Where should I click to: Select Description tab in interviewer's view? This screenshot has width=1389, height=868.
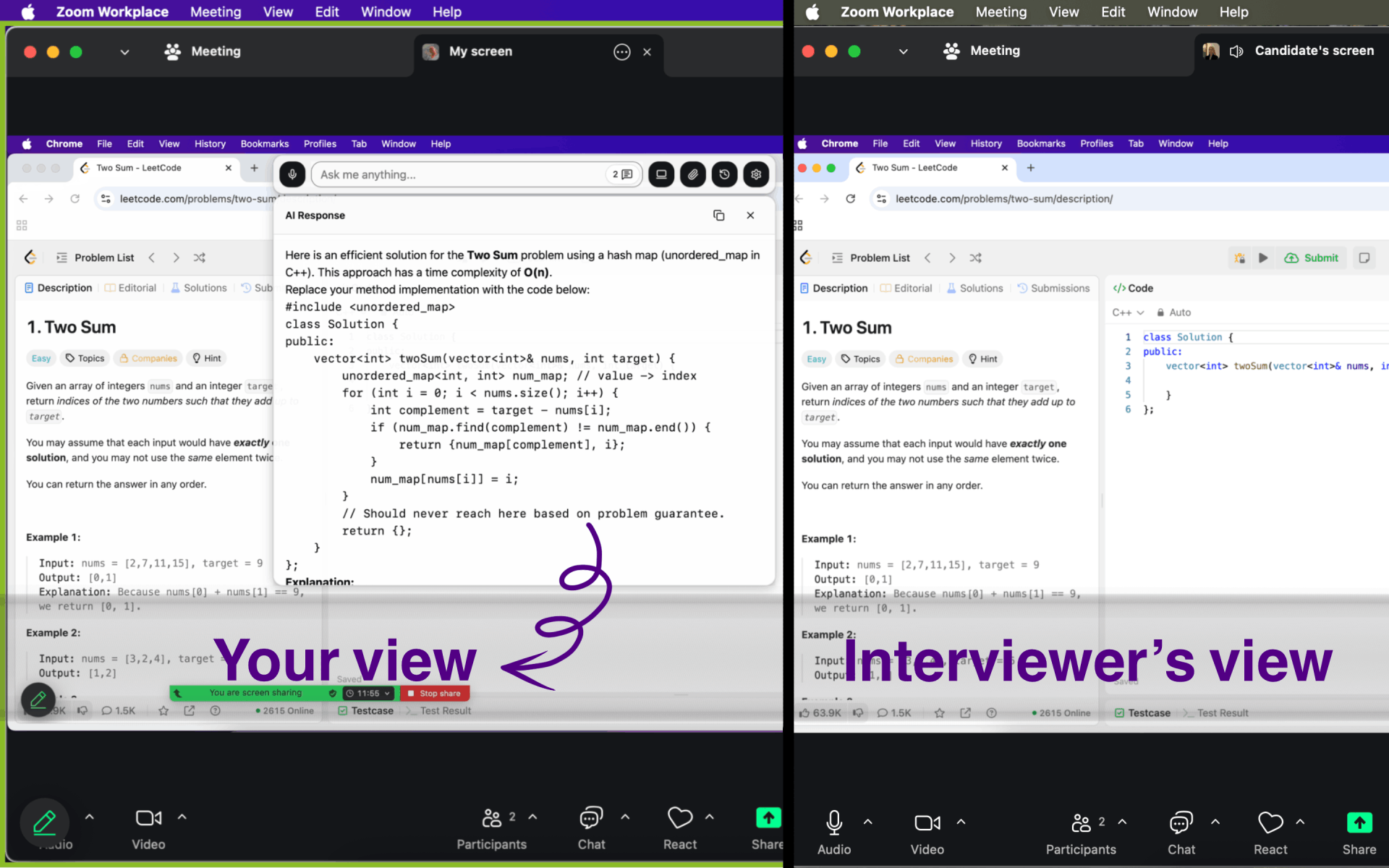(833, 289)
